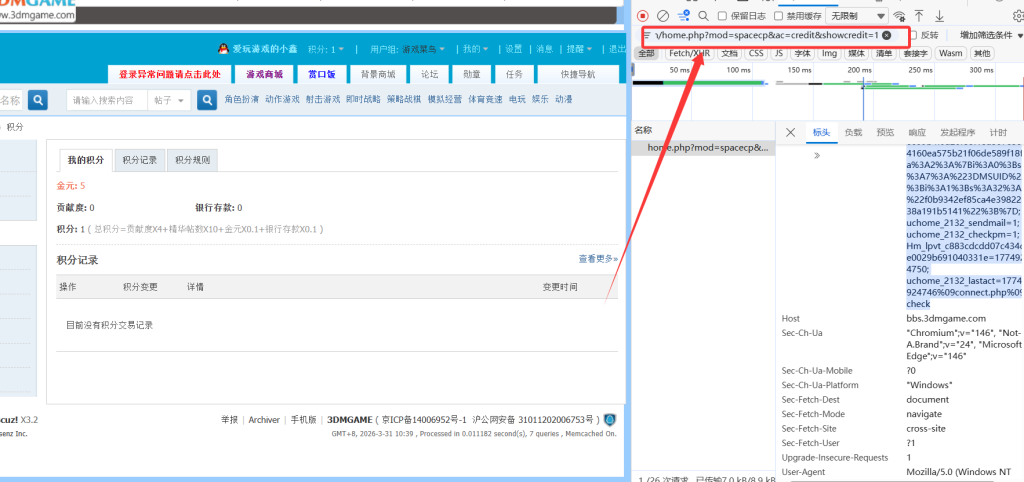1024x482 pixels.
Task: Open the 无限制 throttling dropdown
Action: tap(857, 16)
